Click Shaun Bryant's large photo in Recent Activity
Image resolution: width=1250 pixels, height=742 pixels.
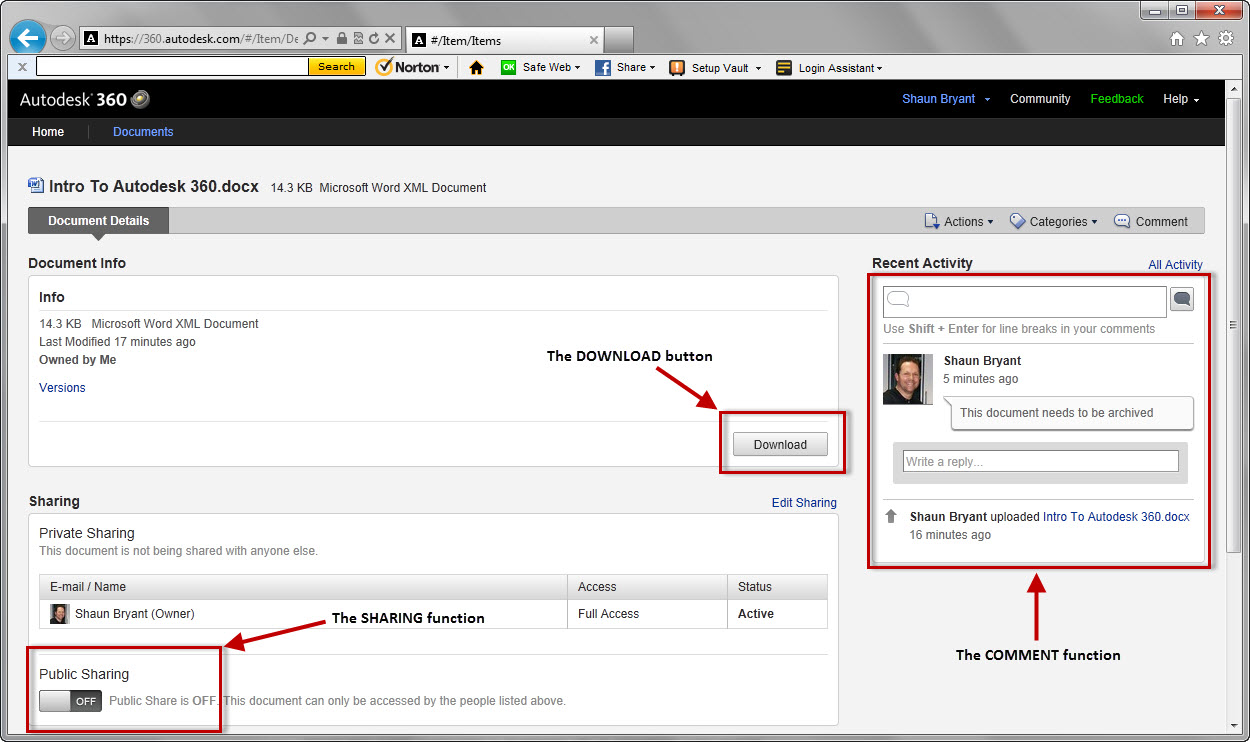908,379
